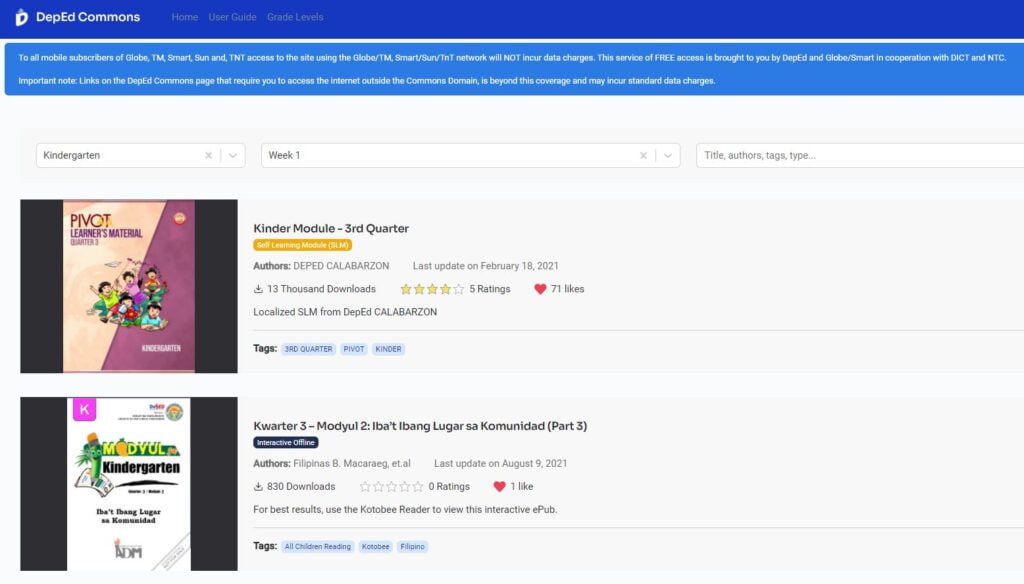Screen dimensions: 1024x584
Task: Open the Week 1 combo box field
Action: tap(471, 155)
